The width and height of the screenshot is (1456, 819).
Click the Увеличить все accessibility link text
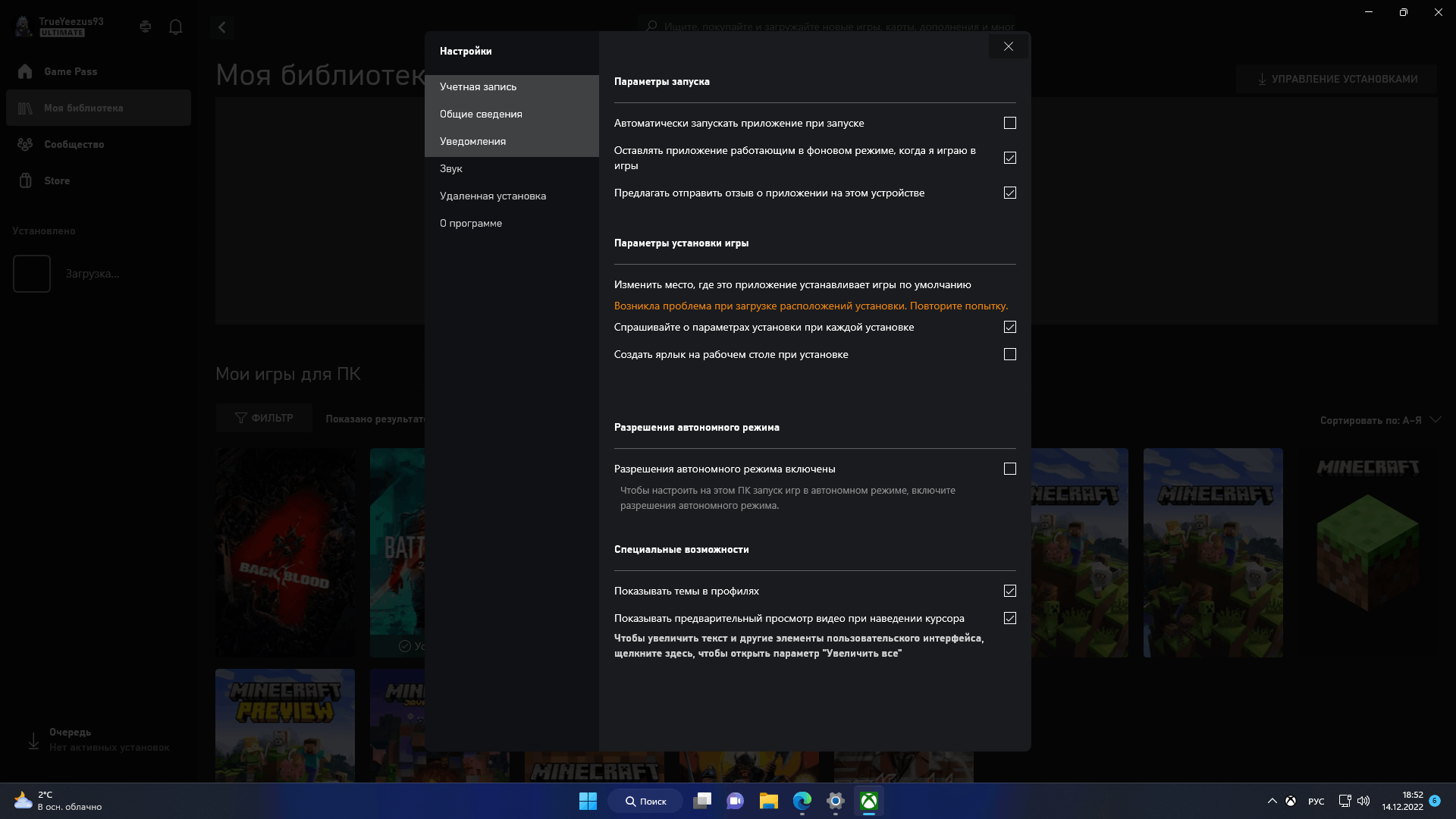799,645
